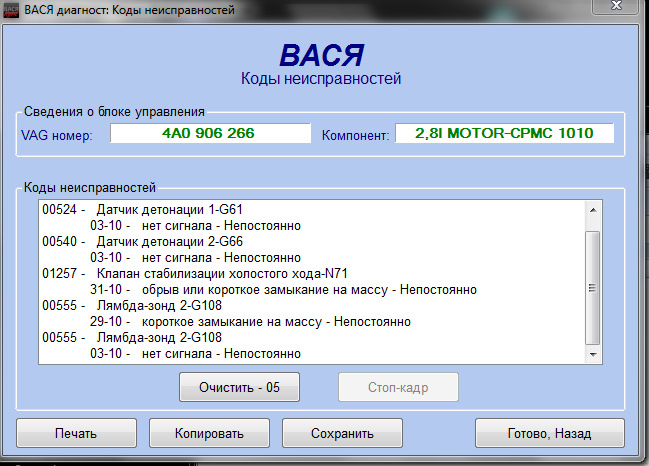
Task: Select fault code 00540 Датчик детонации 2-G66
Action: coord(142,241)
